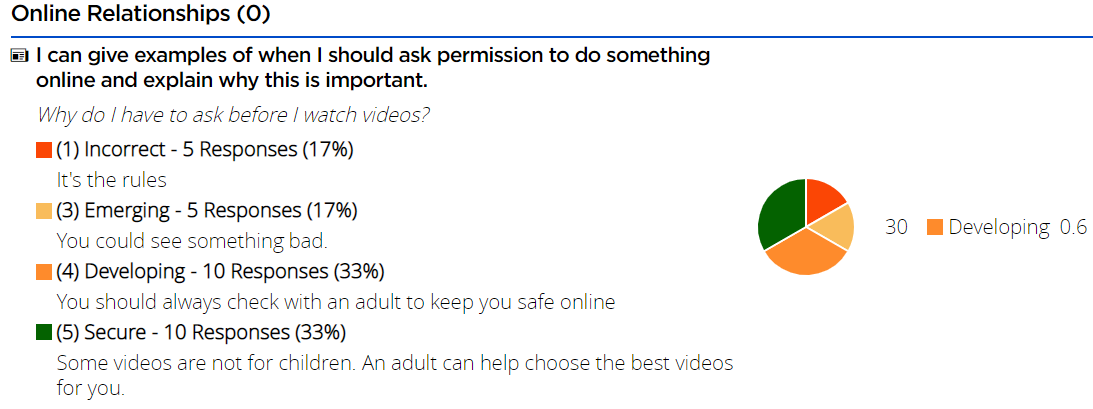Select the orange swatch before "(4) Developing"
The height and width of the screenshot is (409, 1093).
point(44,272)
